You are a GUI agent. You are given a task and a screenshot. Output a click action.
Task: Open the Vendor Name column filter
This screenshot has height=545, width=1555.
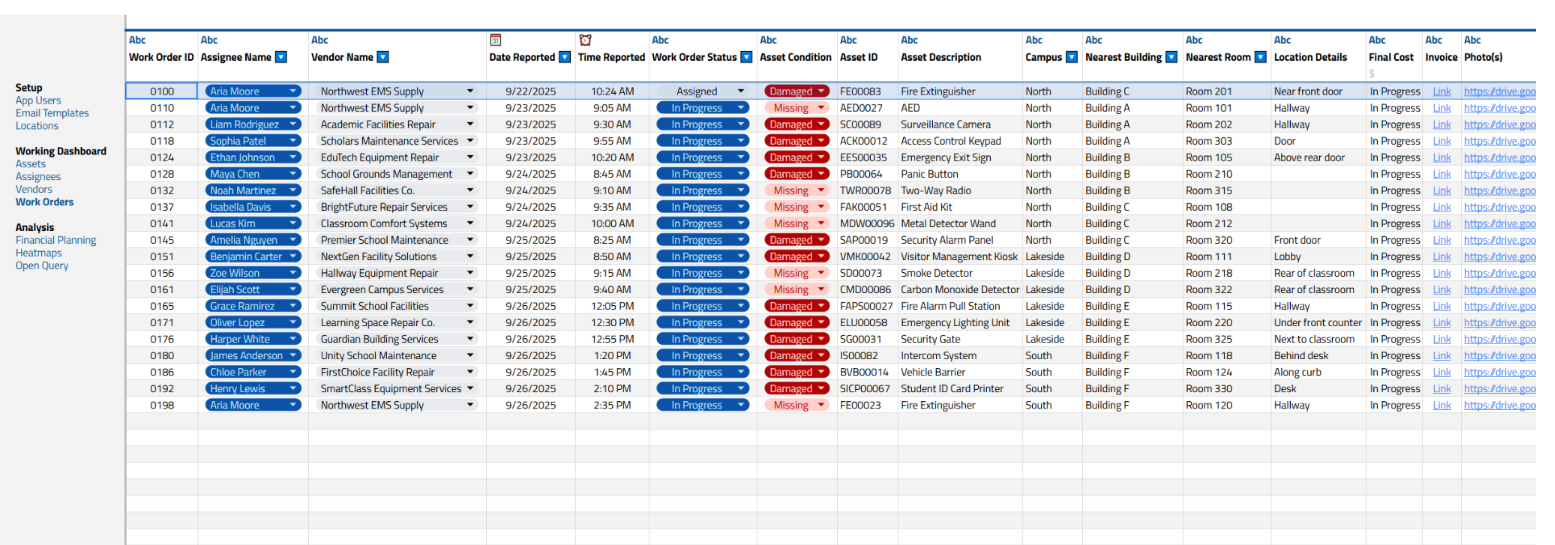(x=383, y=58)
